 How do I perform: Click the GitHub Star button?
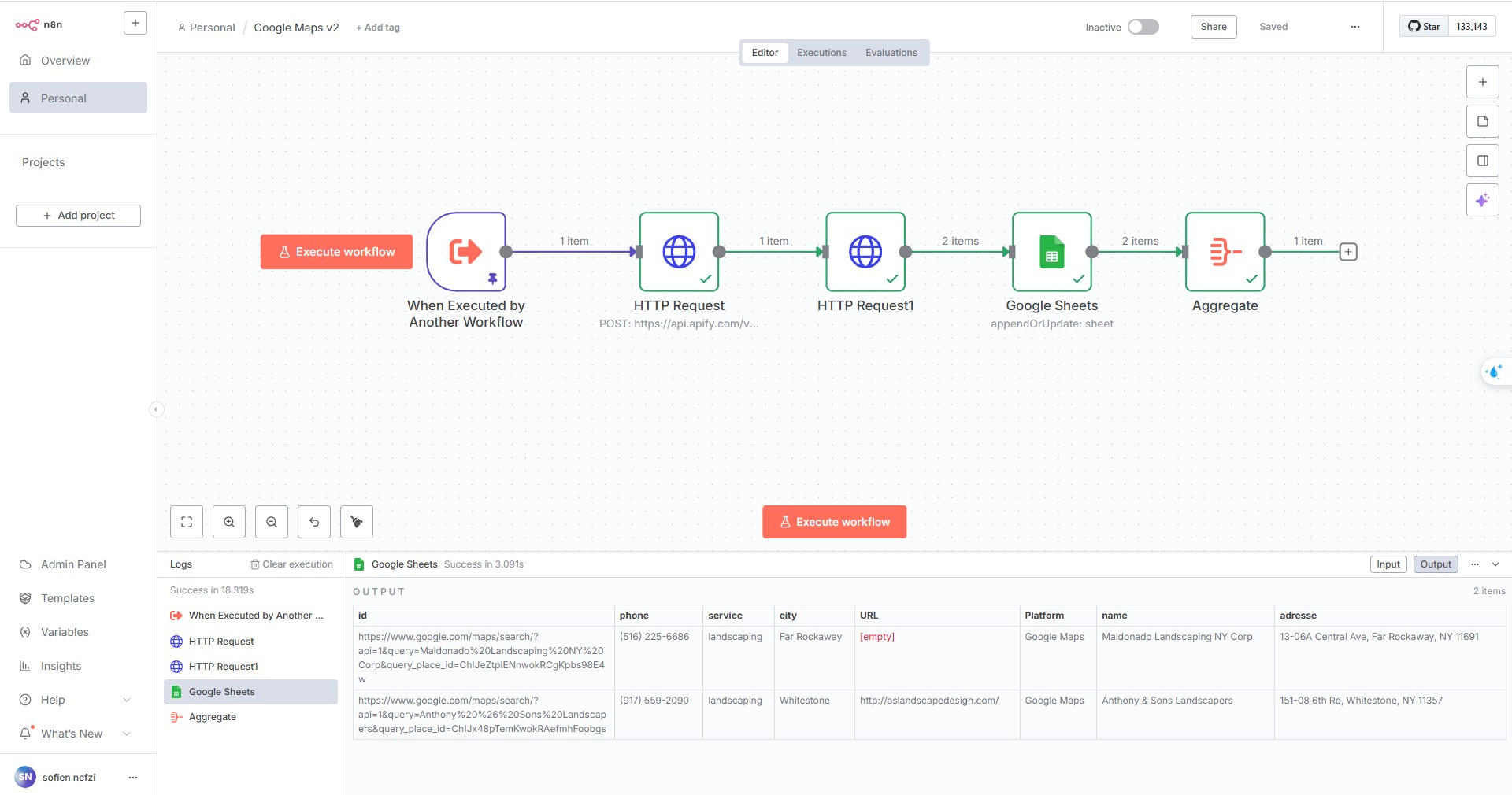[x=1425, y=27]
